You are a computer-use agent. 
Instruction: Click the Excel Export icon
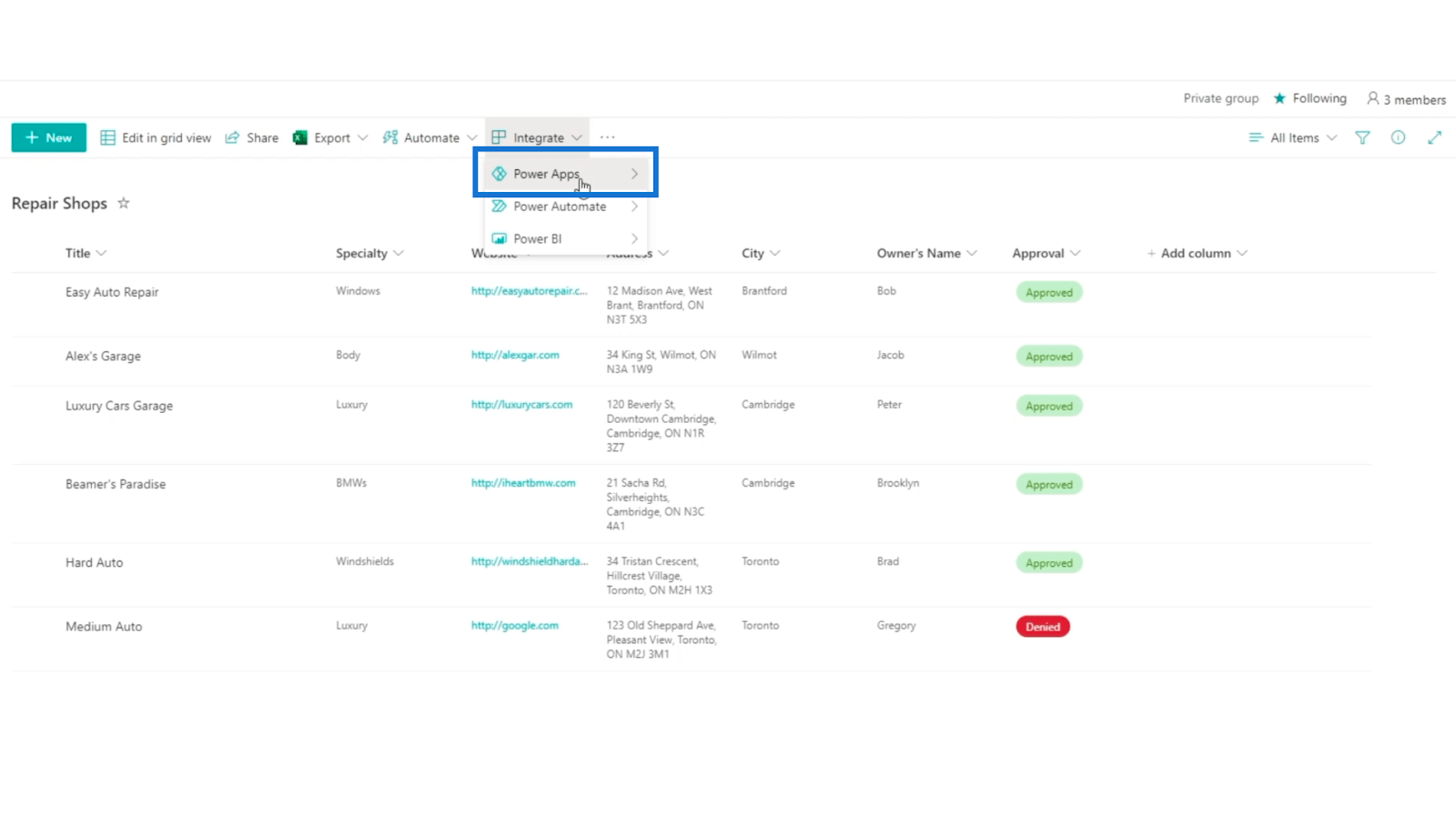coord(299,137)
